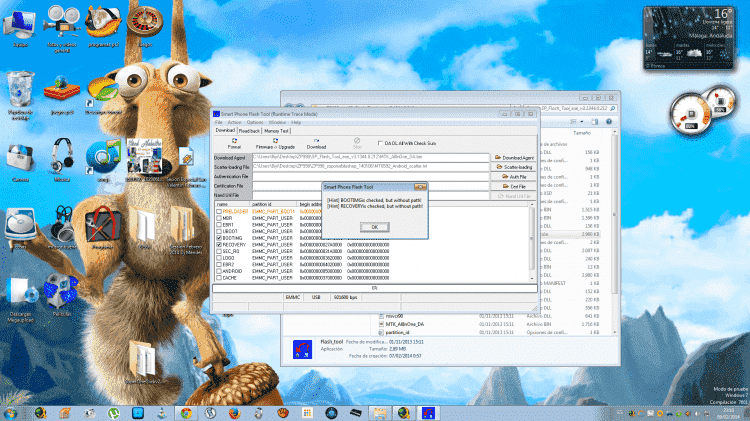Click the Firmware -> Upgrade icon
The width and height of the screenshot is (750, 421).
(275, 144)
